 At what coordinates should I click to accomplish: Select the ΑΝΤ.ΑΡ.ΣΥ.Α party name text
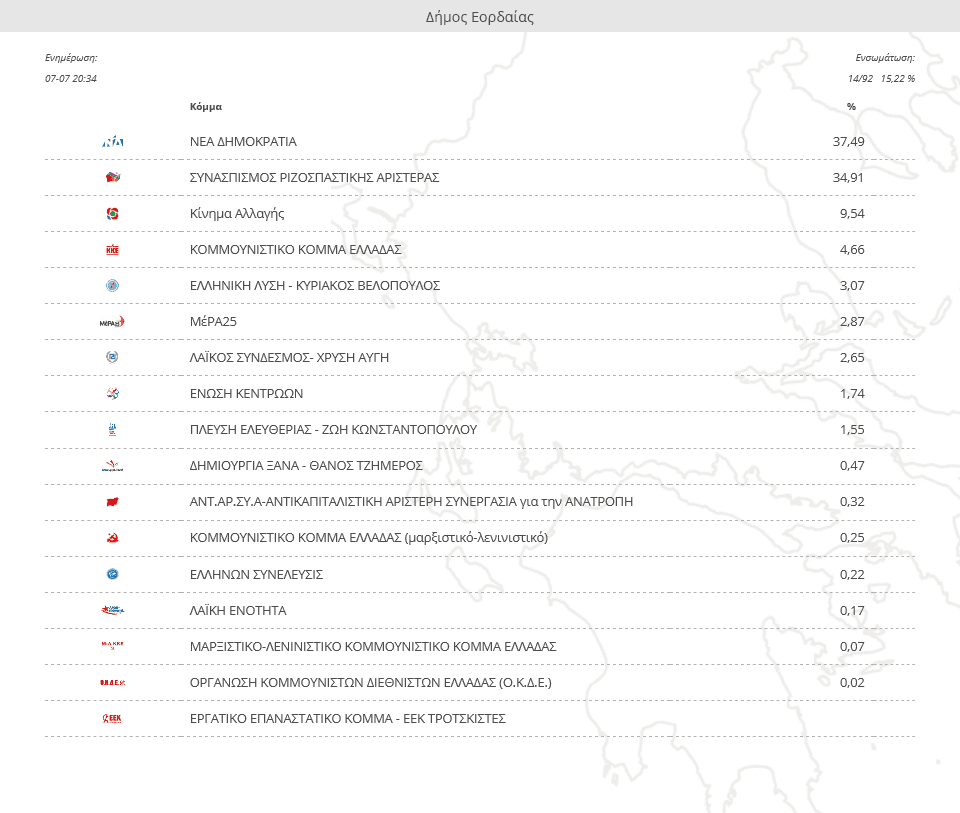(411, 502)
